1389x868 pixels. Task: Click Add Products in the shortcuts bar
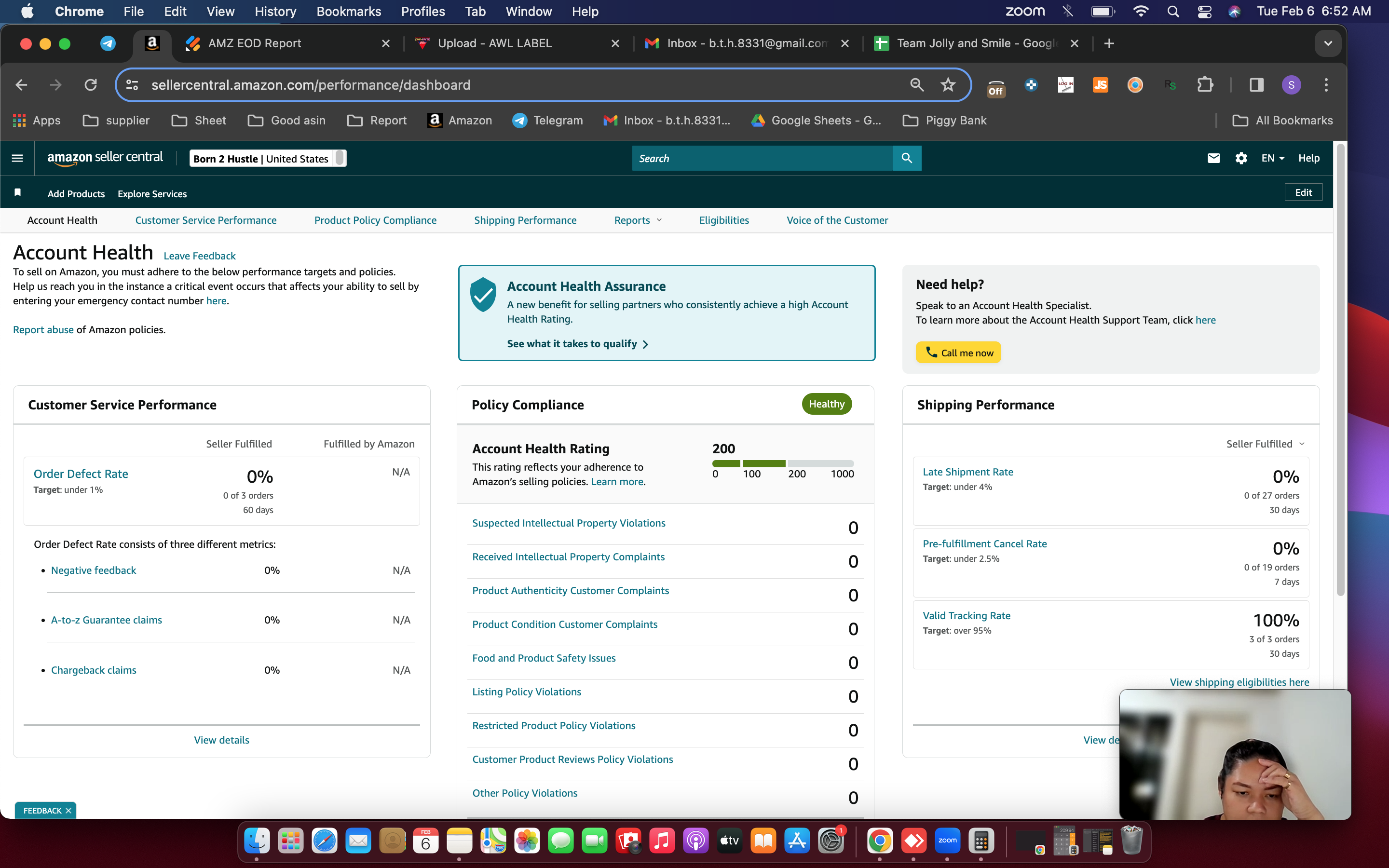click(76, 194)
